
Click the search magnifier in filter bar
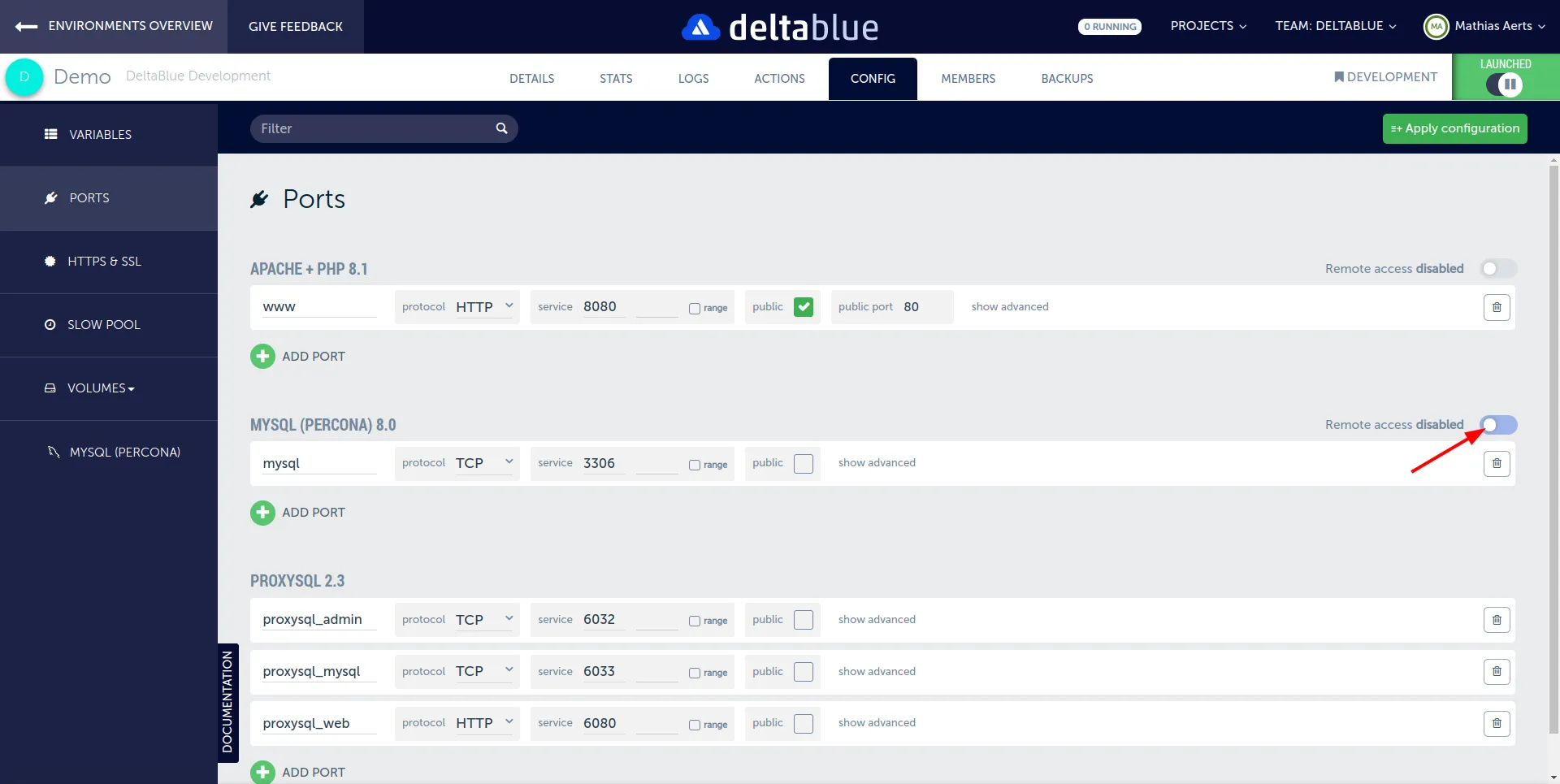pos(501,128)
